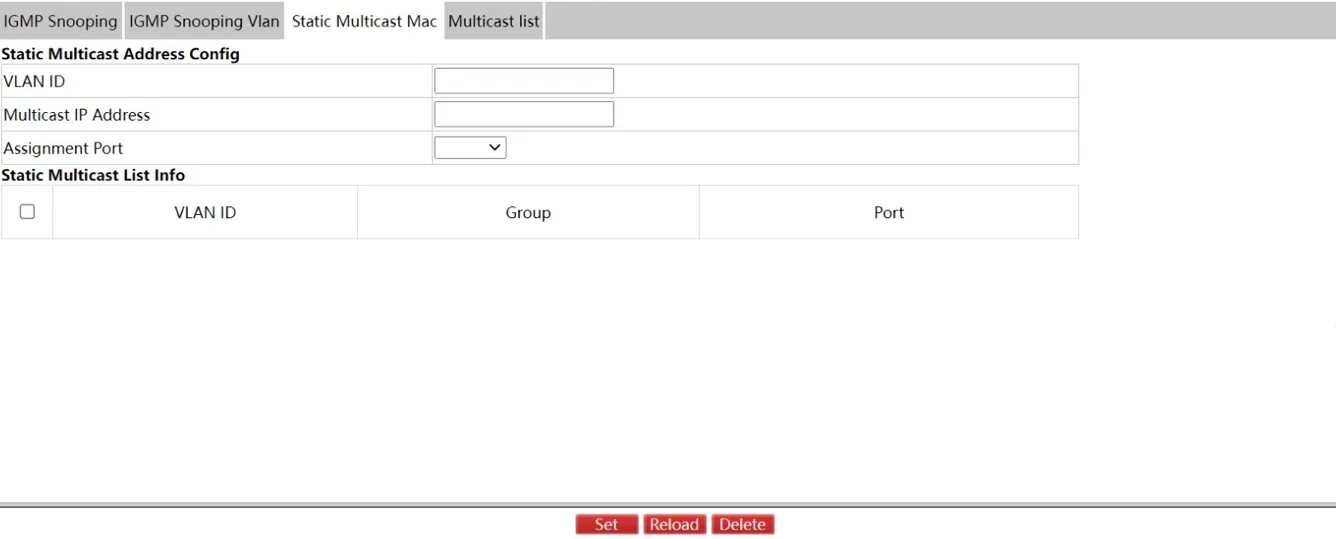Click the VLAN ID column header
Viewport: 1336px width, 539px height.
(x=205, y=212)
